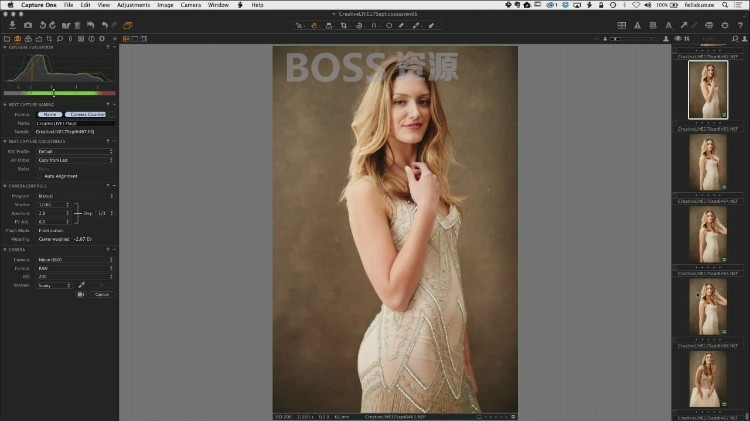Click the orange Copy adjustments icon

tap(128, 25)
